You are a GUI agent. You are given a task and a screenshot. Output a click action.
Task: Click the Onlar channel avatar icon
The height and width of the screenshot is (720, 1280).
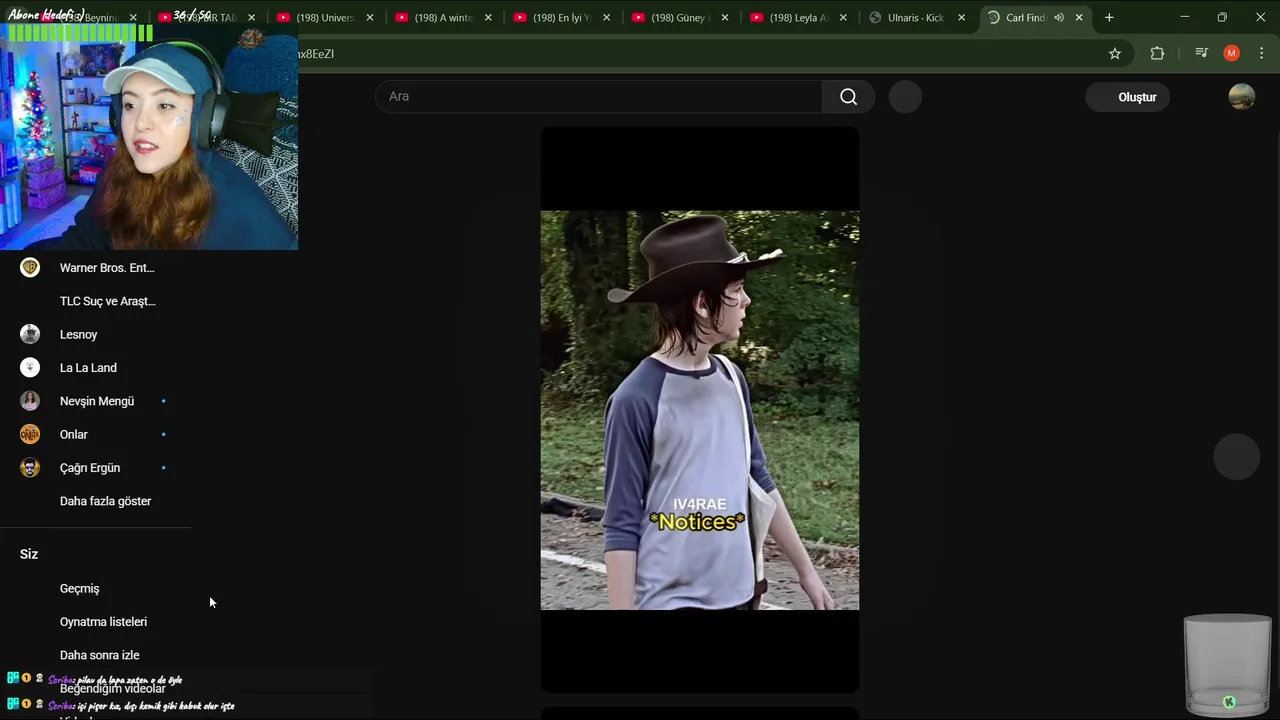30,435
